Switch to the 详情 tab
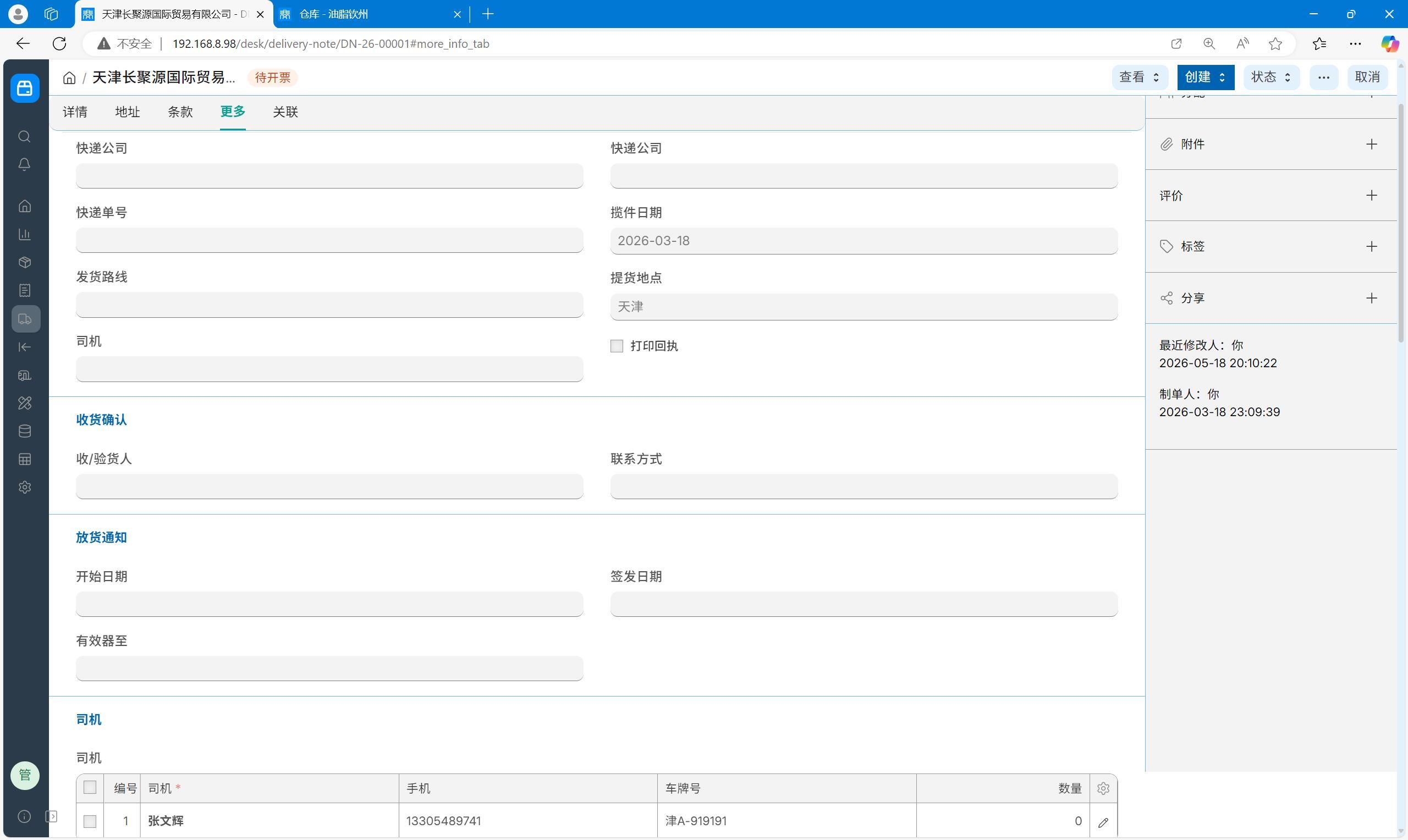 (x=75, y=112)
